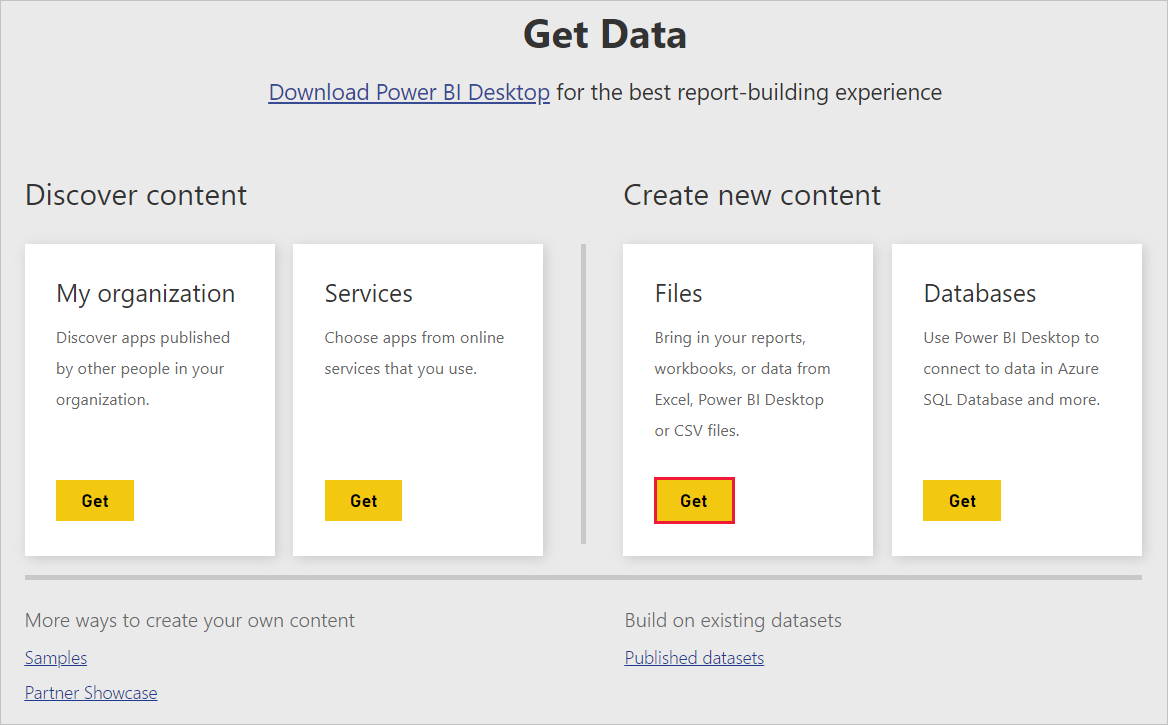Click the More ways to create your own content label
Screen dimensions: 1168x725
click(x=190, y=621)
